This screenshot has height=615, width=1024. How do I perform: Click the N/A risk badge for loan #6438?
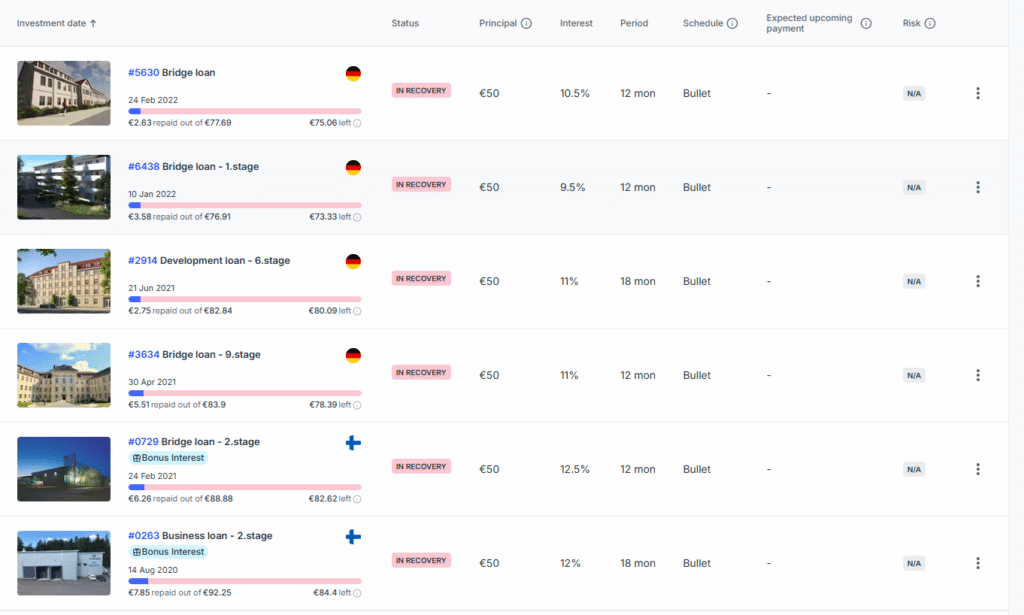pos(914,187)
